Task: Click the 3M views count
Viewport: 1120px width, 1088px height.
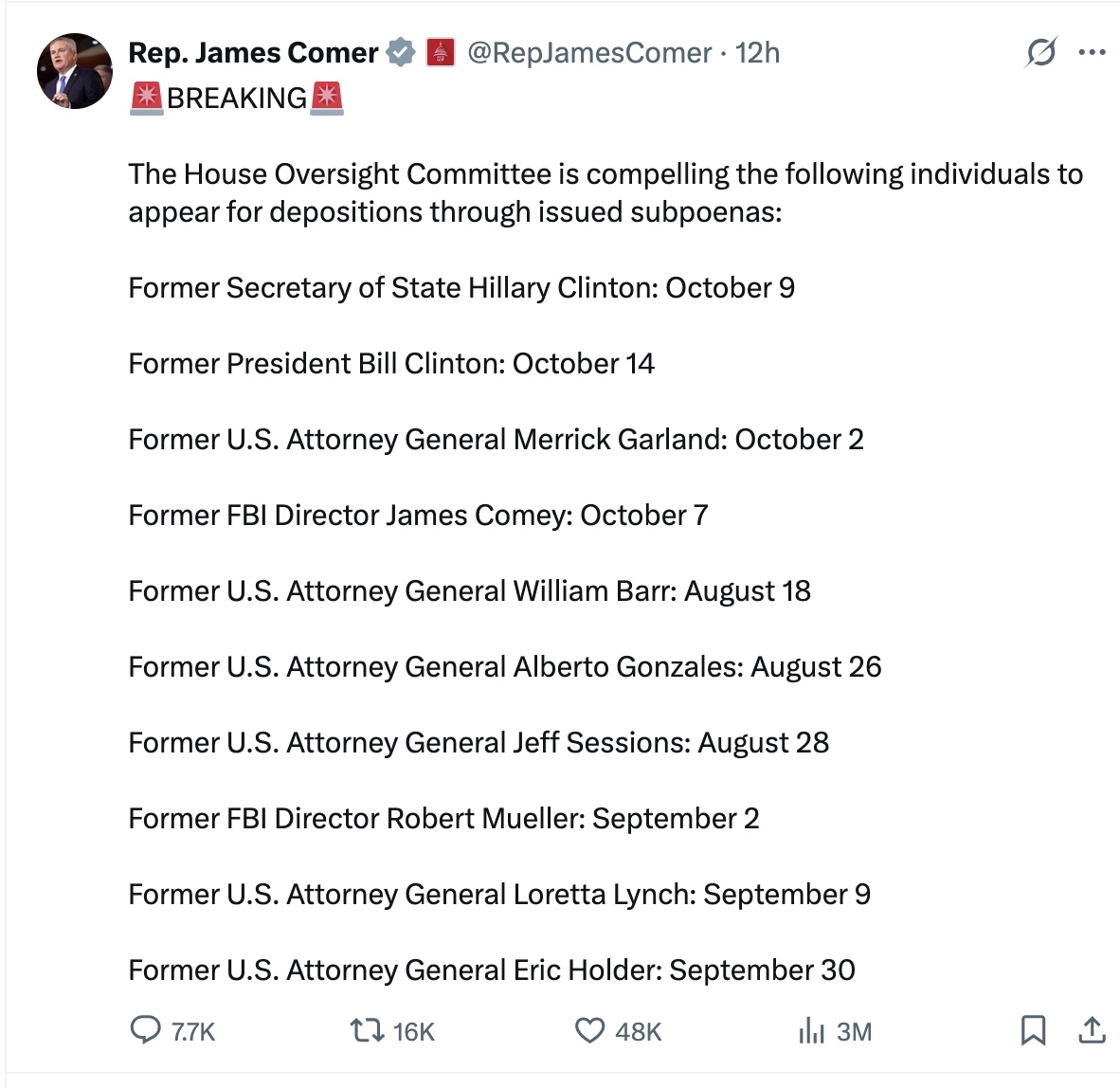Action: pyautogui.click(x=854, y=1032)
